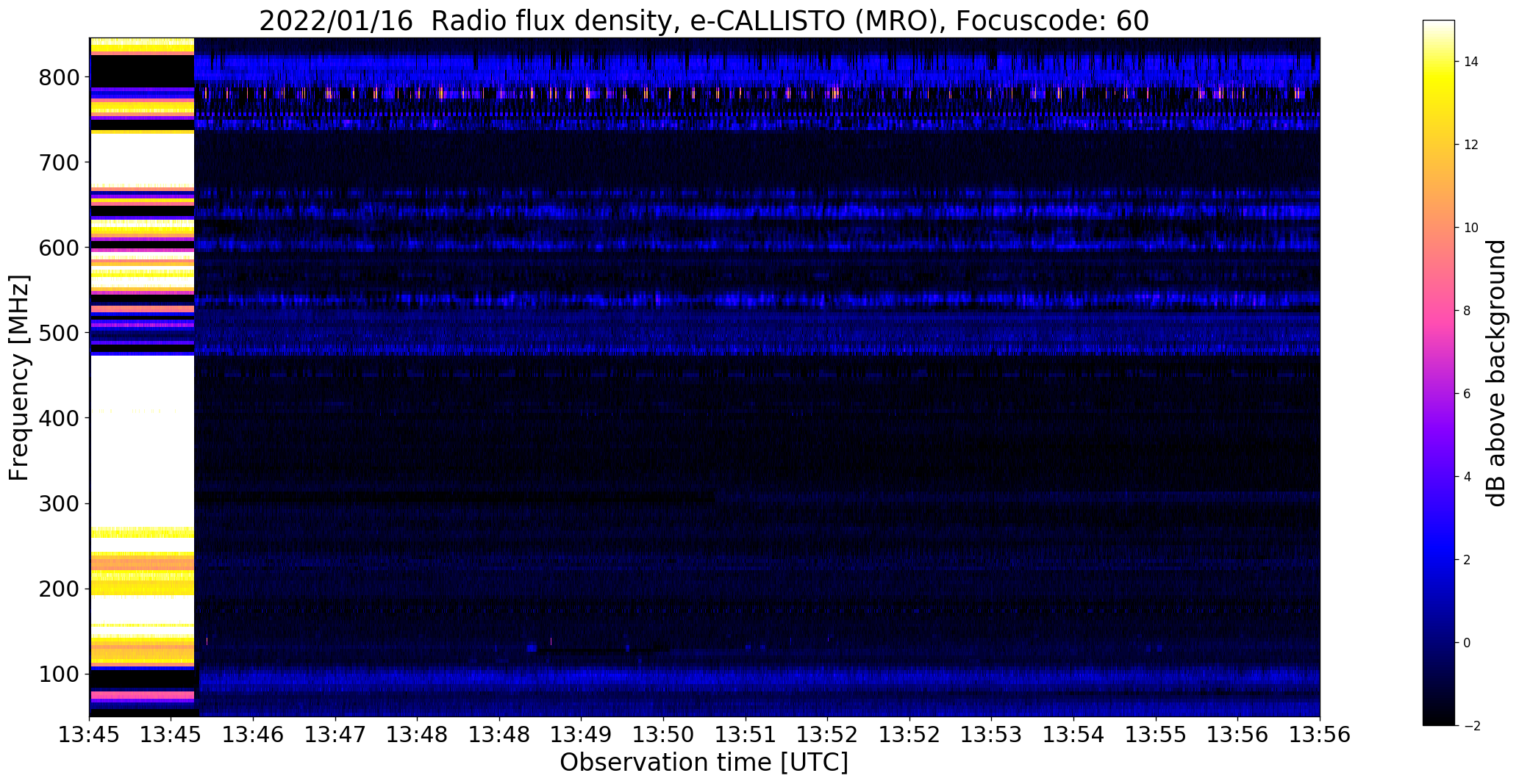Pick the colorbar tick labeled −2

[1471, 726]
